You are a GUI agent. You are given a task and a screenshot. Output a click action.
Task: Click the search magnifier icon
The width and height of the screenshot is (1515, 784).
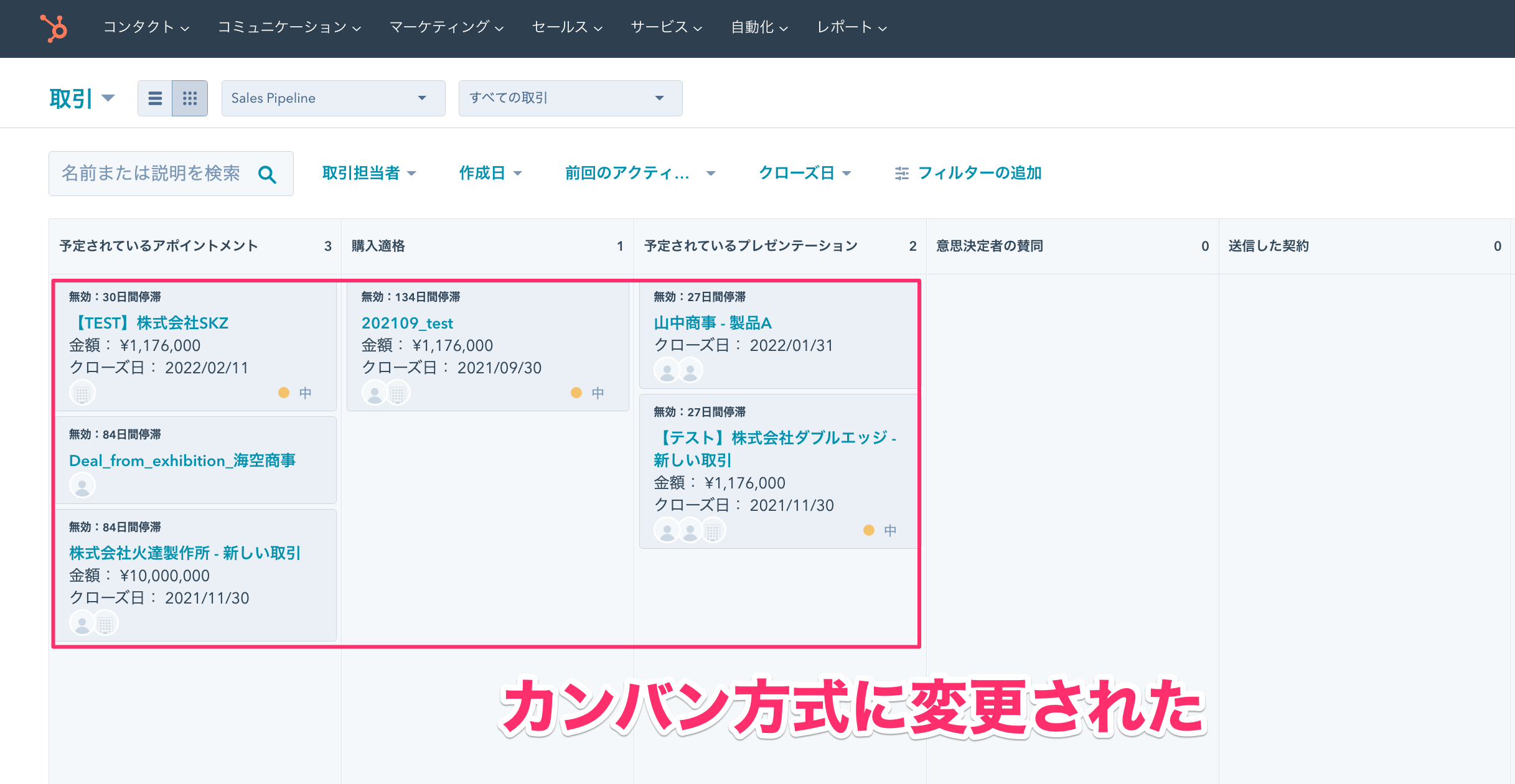[267, 174]
